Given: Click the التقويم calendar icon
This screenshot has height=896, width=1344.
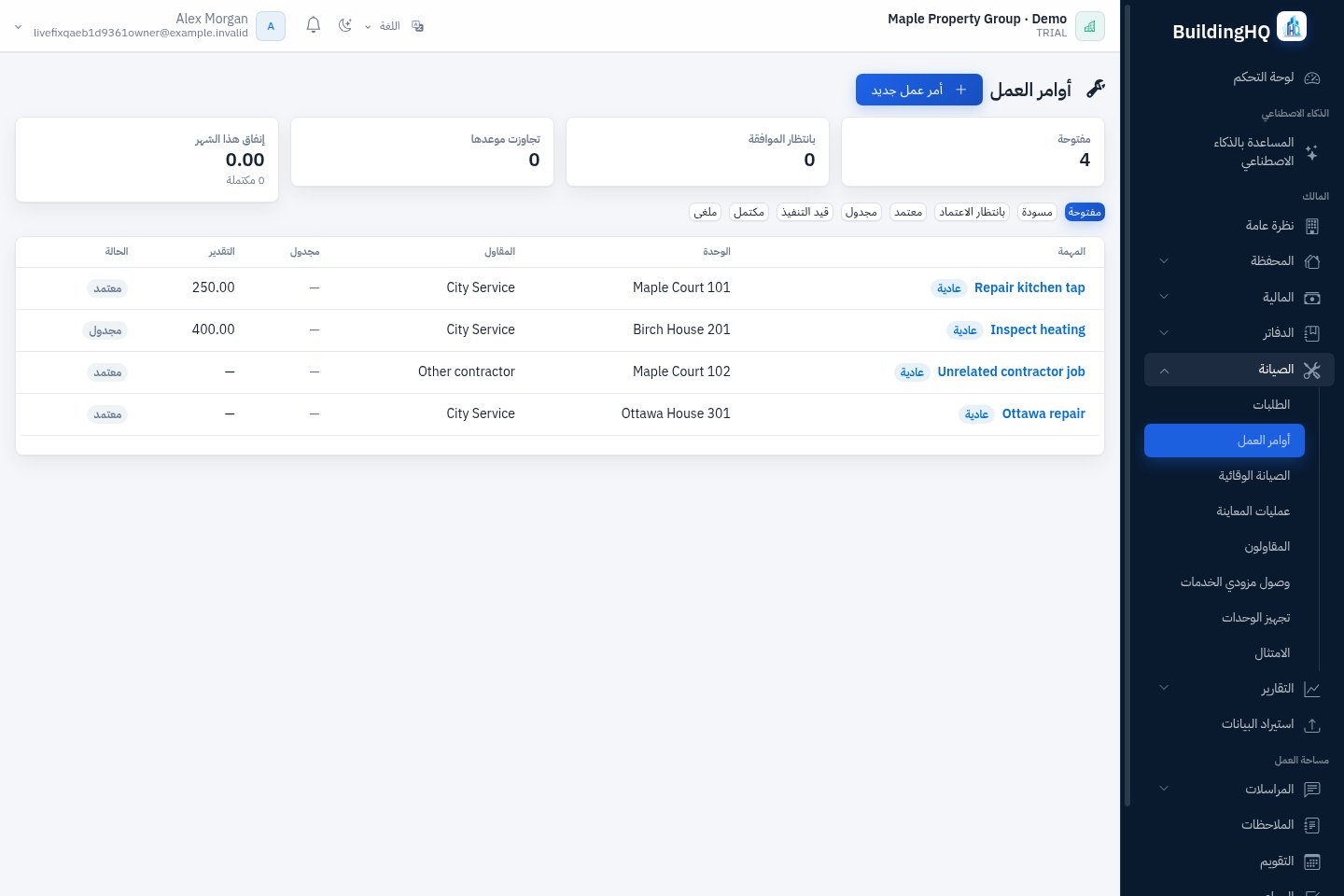Looking at the screenshot, I should coord(1312,861).
